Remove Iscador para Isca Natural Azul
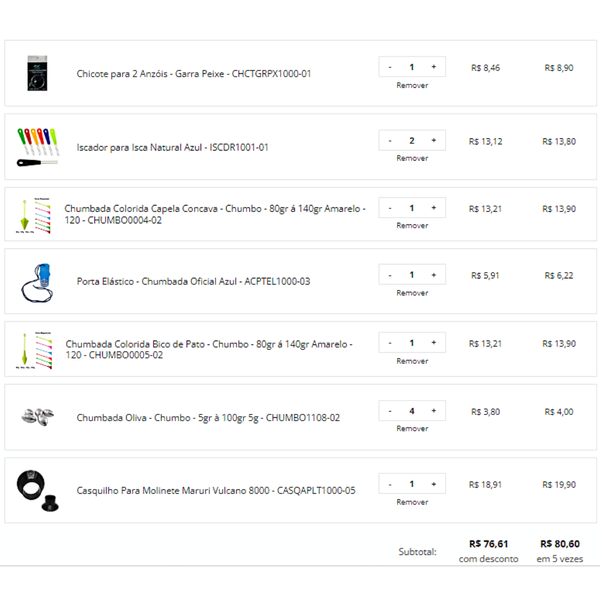Image resolution: width=600 pixels, height=600 pixels. (412, 158)
